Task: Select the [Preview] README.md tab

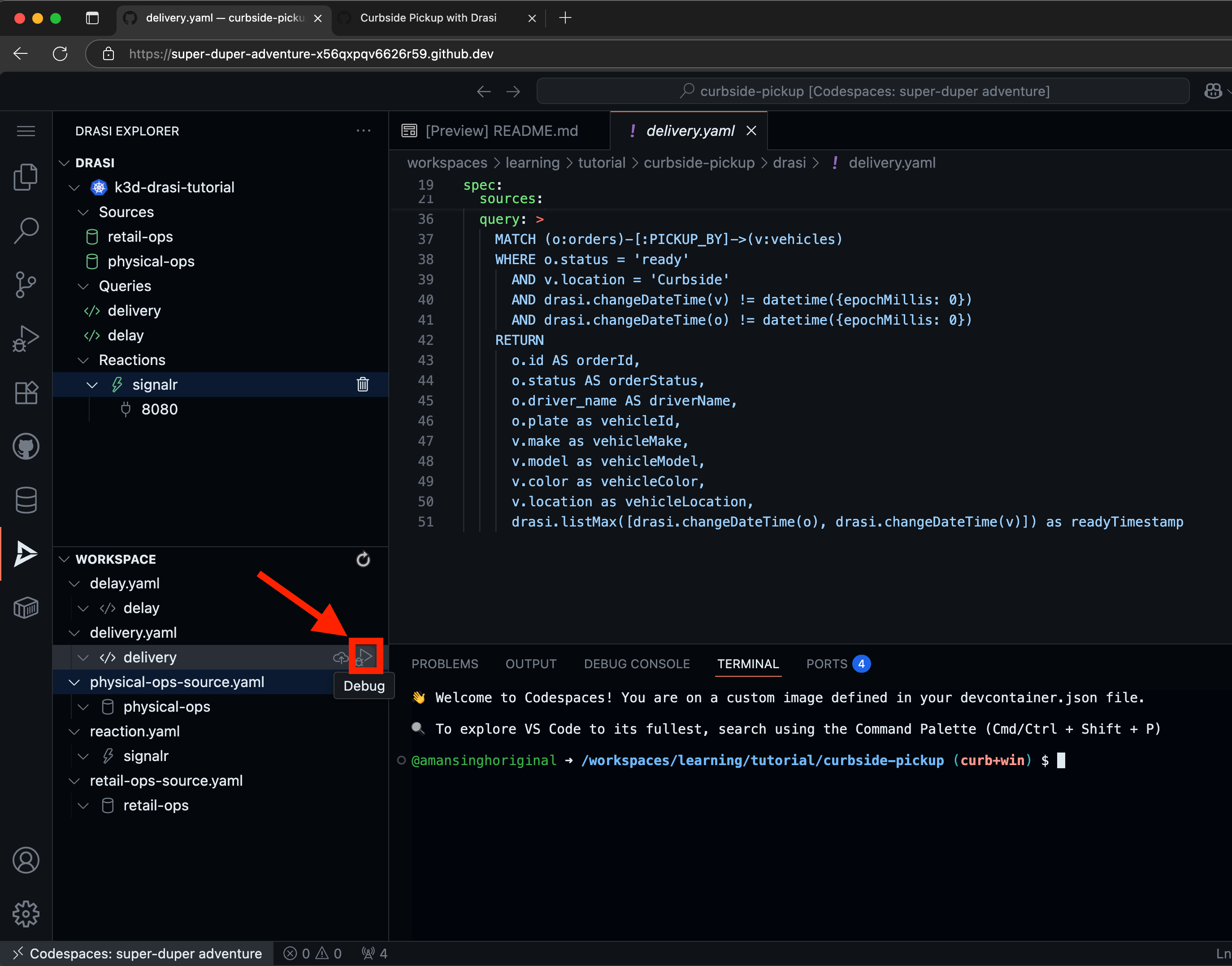Action: click(x=500, y=131)
